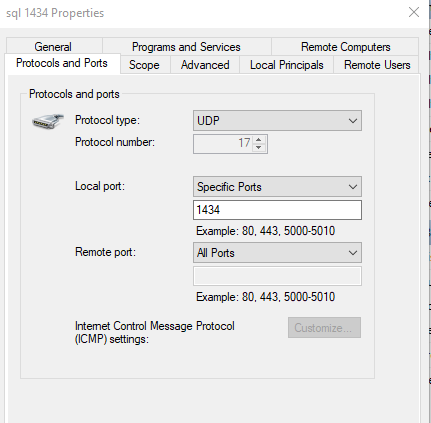431x423 pixels.
Task: Click the empty remote port text field
Action: pos(277,276)
